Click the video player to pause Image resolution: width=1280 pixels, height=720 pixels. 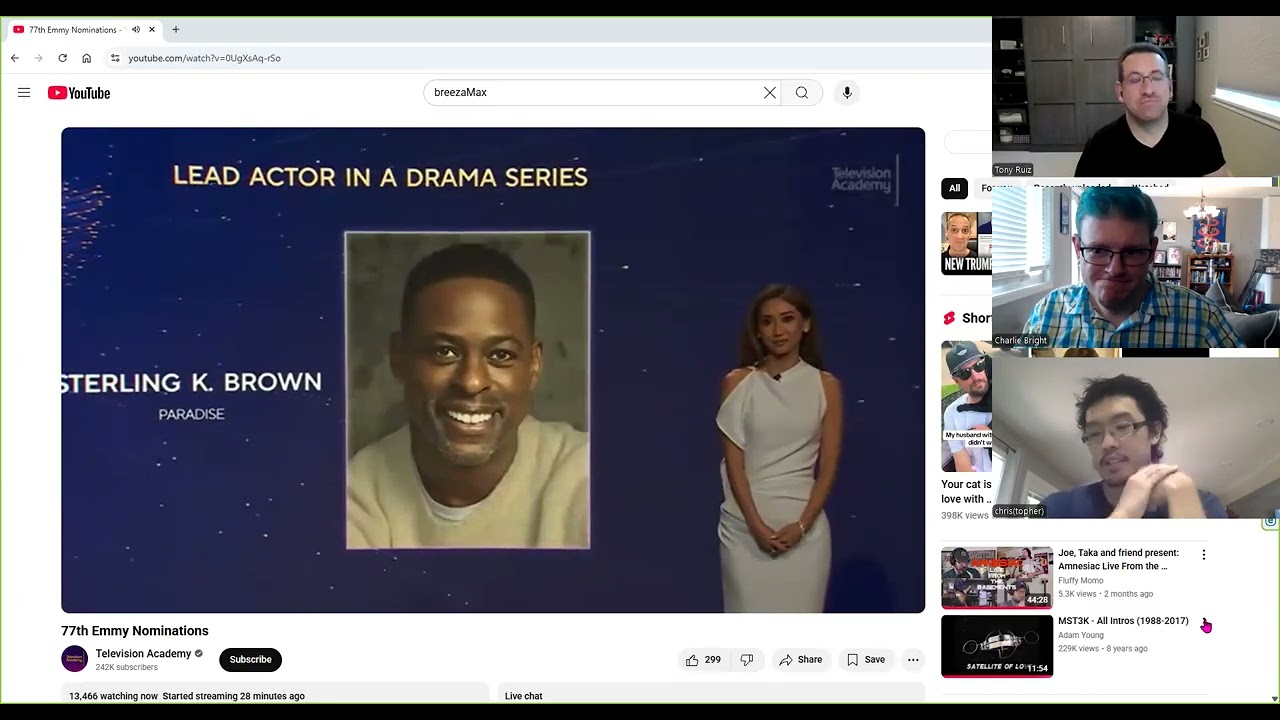point(493,370)
